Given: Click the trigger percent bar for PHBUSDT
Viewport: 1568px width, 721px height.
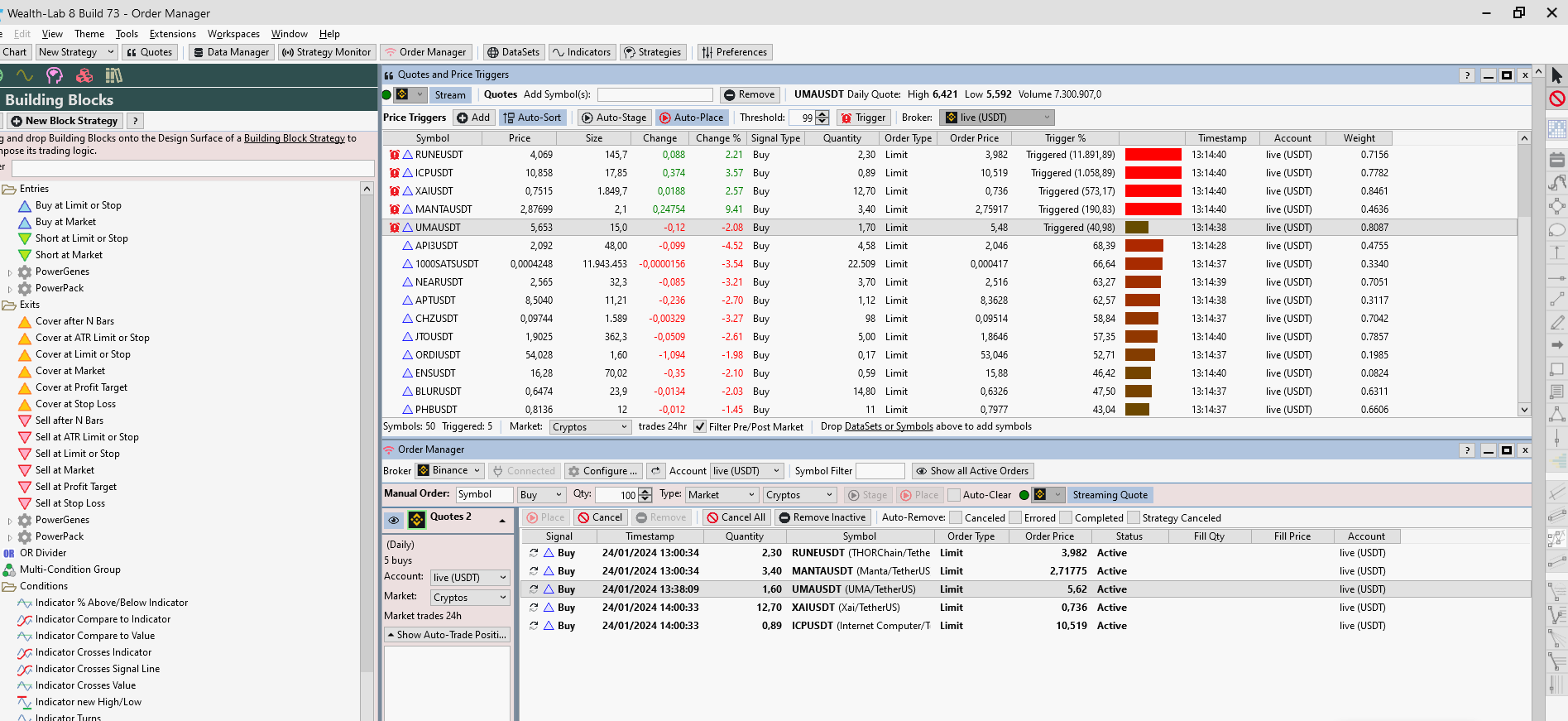Looking at the screenshot, I should point(1137,410).
